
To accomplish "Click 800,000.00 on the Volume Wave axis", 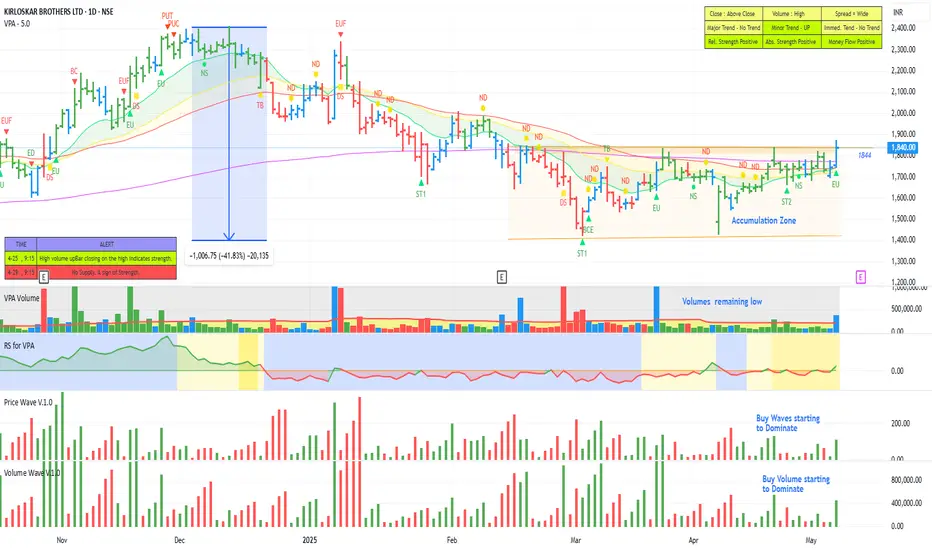I will click(x=905, y=480).
